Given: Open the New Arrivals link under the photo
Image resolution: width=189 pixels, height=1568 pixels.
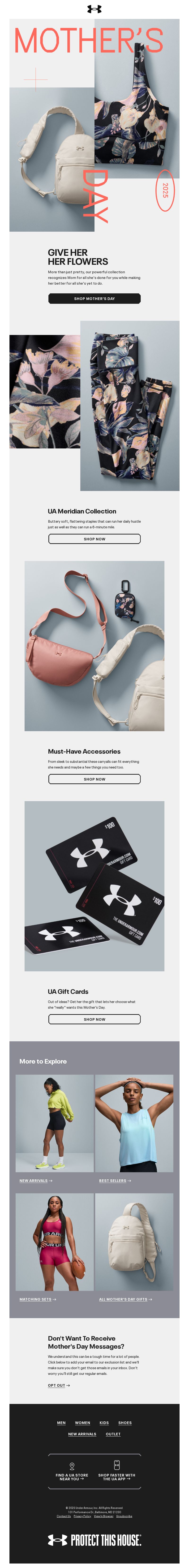Looking at the screenshot, I should coord(36,1180).
